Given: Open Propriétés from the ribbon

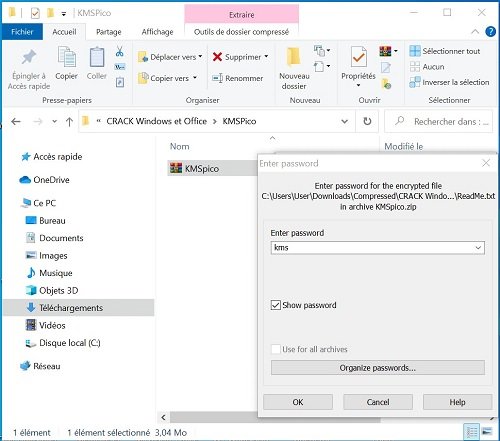Looking at the screenshot, I should 358,66.
